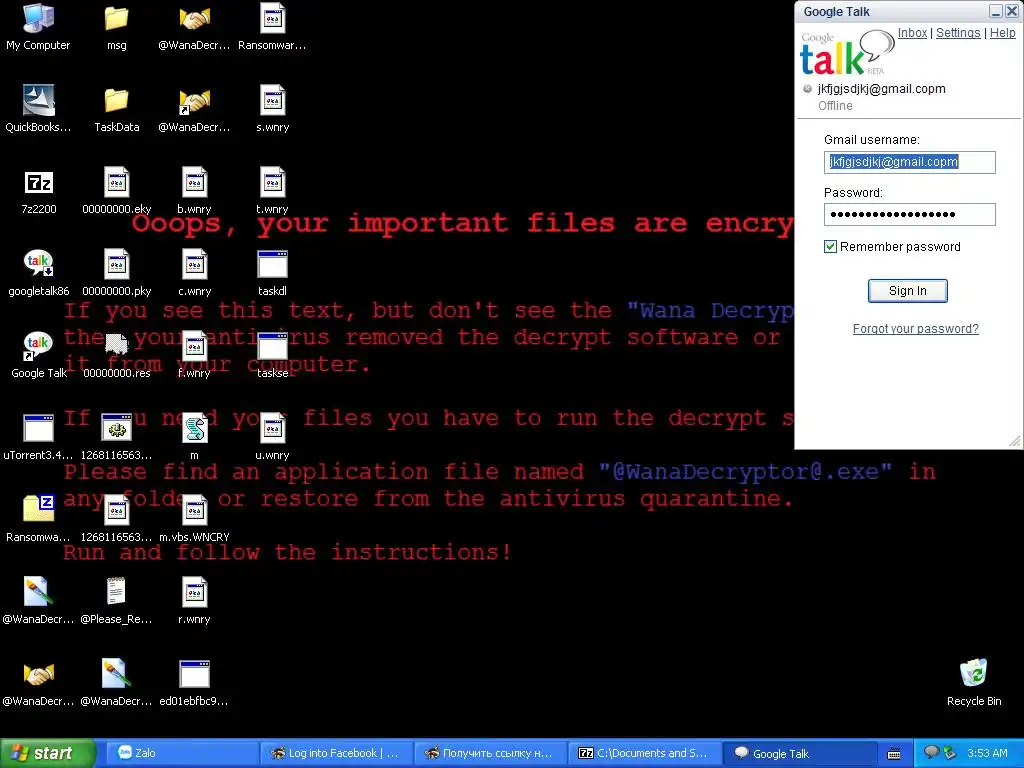Click the Offline status text in Google Talk

pyautogui.click(x=835, y=106)
